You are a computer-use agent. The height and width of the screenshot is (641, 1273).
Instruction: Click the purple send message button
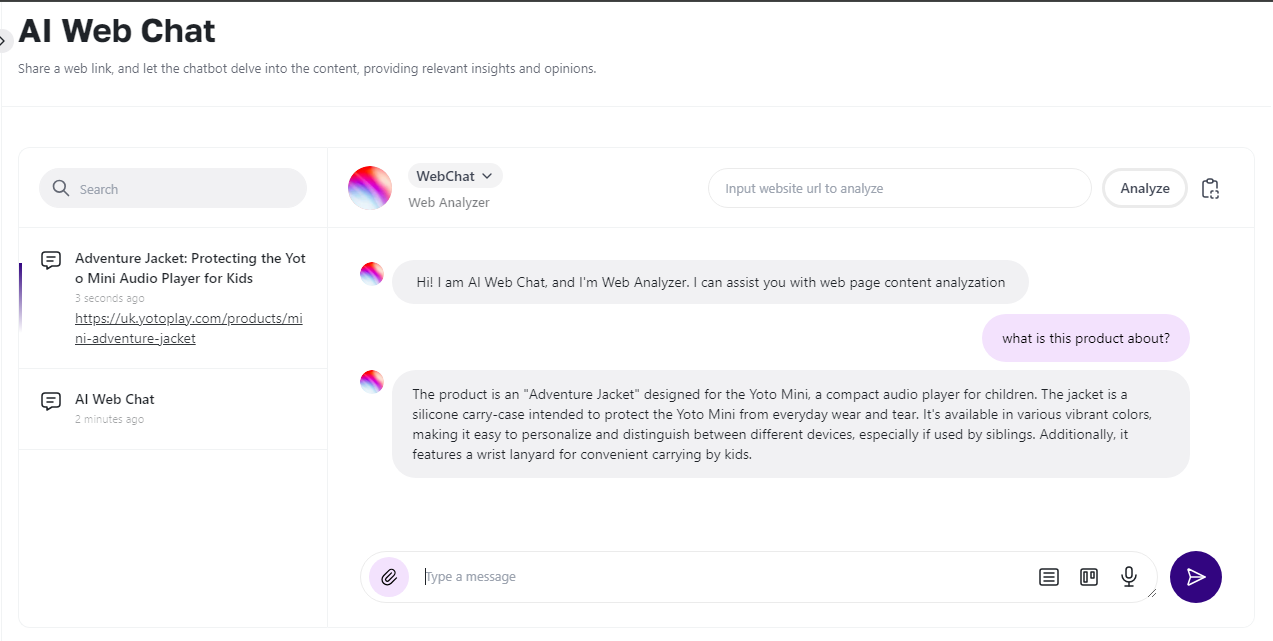click(1195, 577)
